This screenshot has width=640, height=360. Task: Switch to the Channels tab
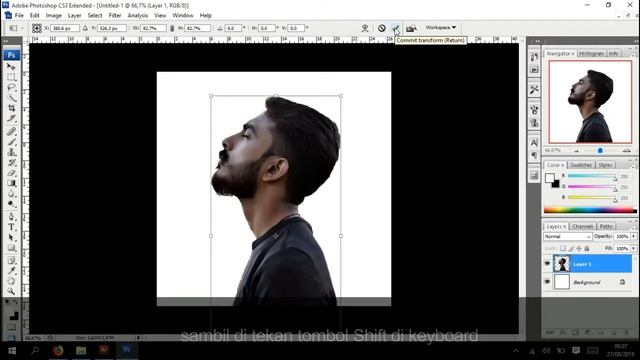point(582,226)
